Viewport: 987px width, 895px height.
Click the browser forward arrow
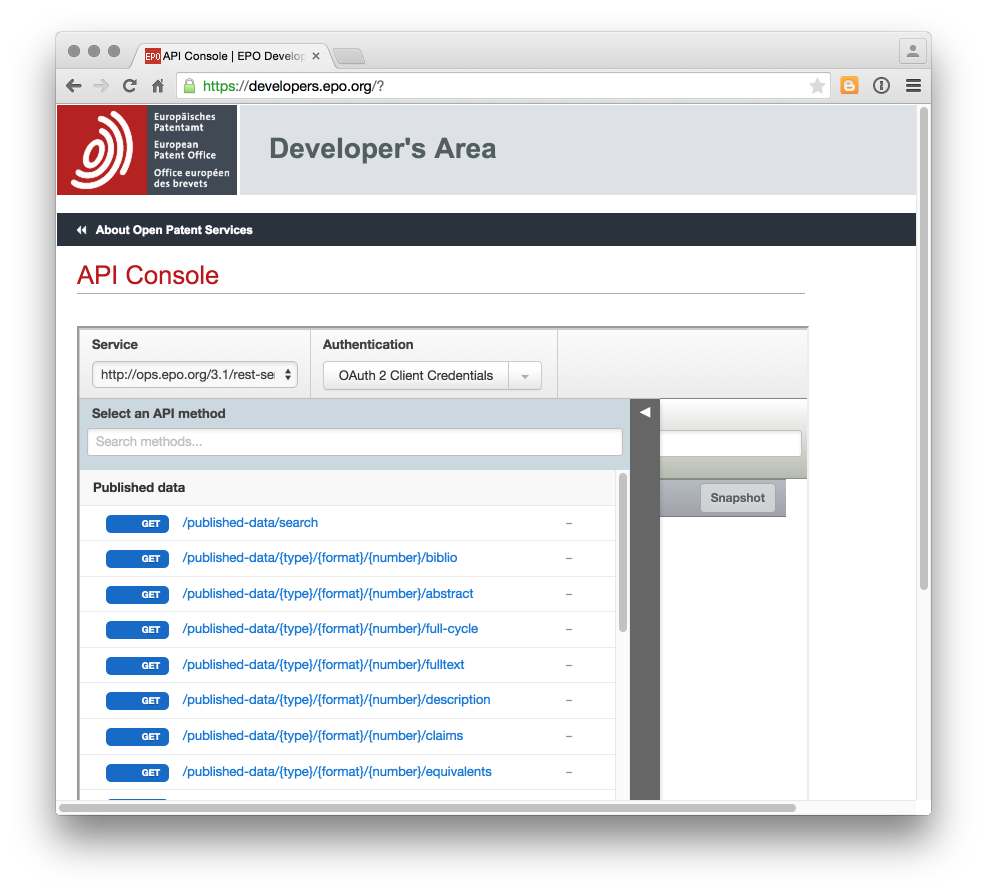pyautogui.click(x=101, y=86)
